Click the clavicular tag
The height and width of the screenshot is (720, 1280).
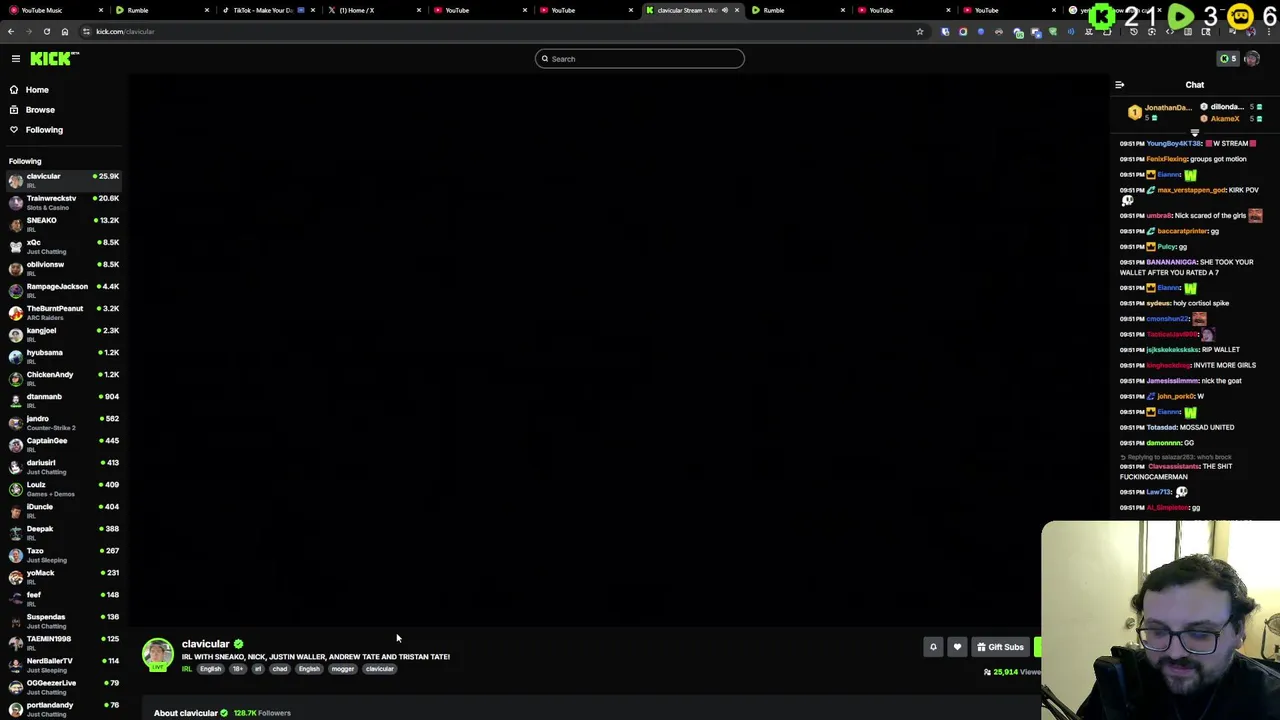pos(379,669)
